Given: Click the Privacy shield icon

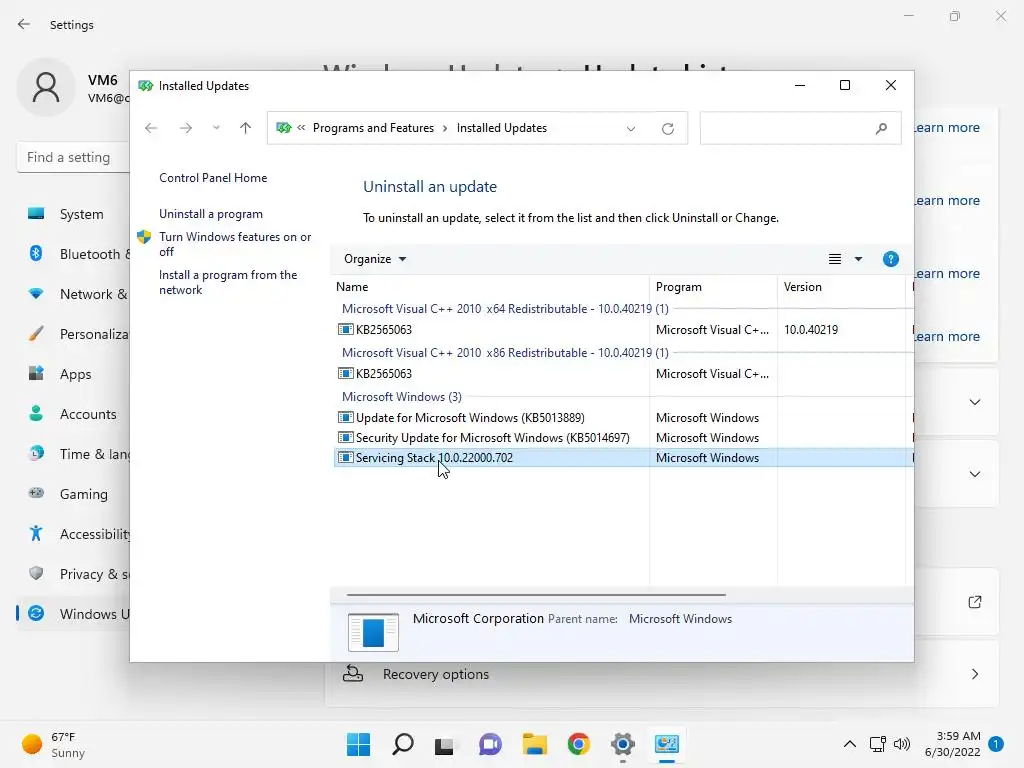Looking at the screenshot, I should (37, 573).
